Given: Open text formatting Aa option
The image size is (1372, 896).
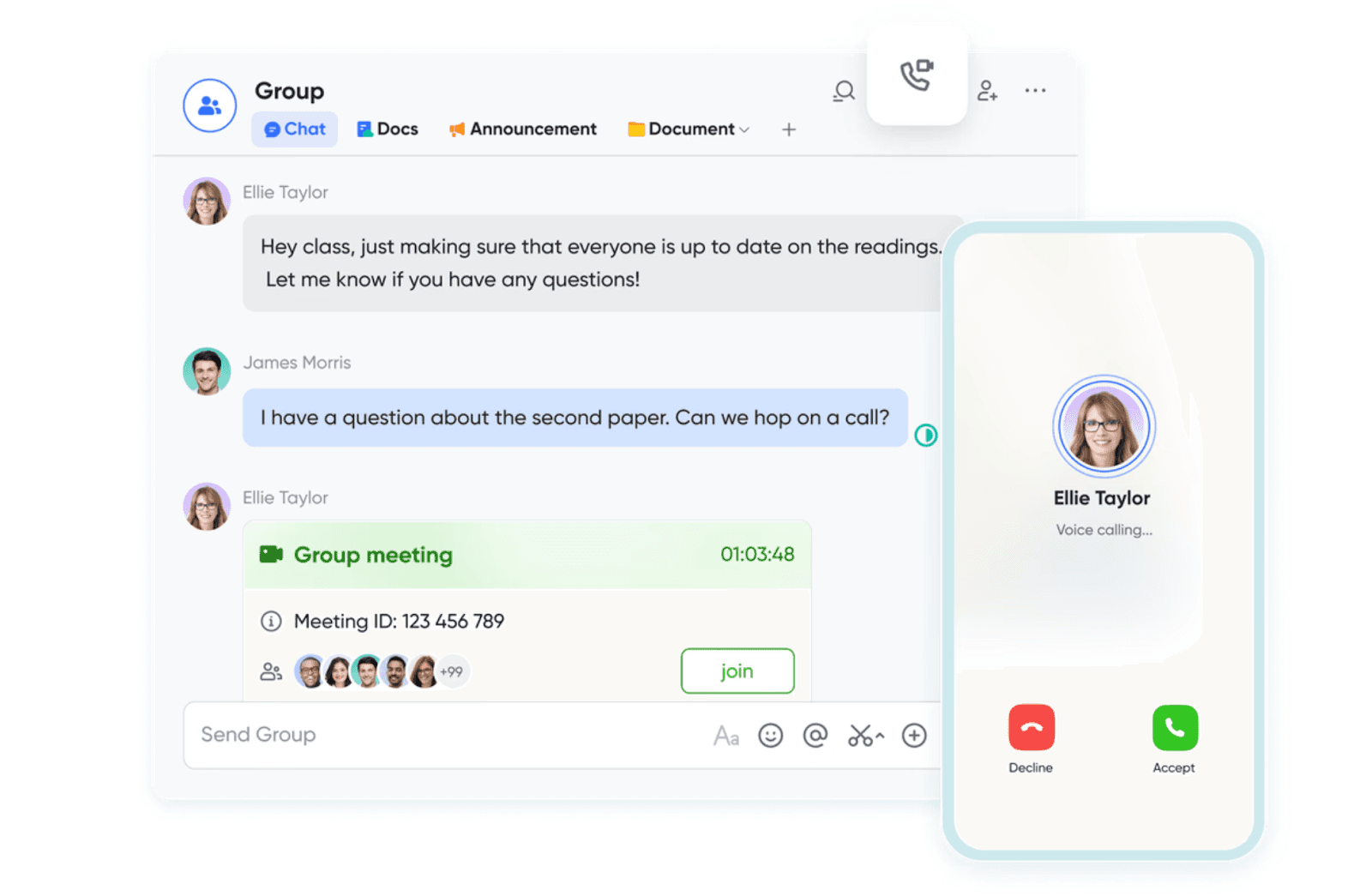Looking at the screenshot, I should click(726, 736).
